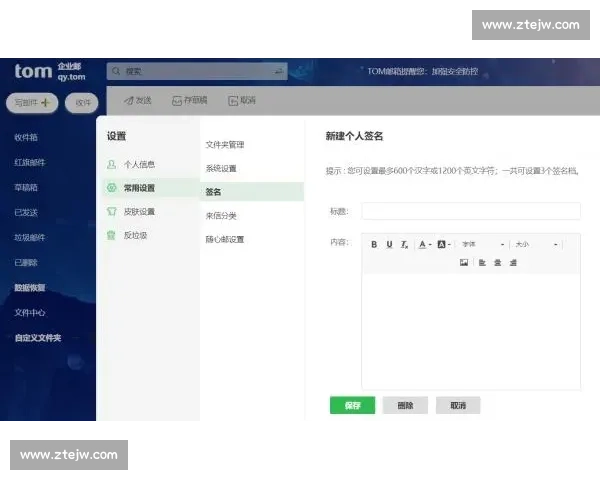
Task: Open the 草稿箱 drafts folder
Action: pyautogui.click(x=26, y=188)
